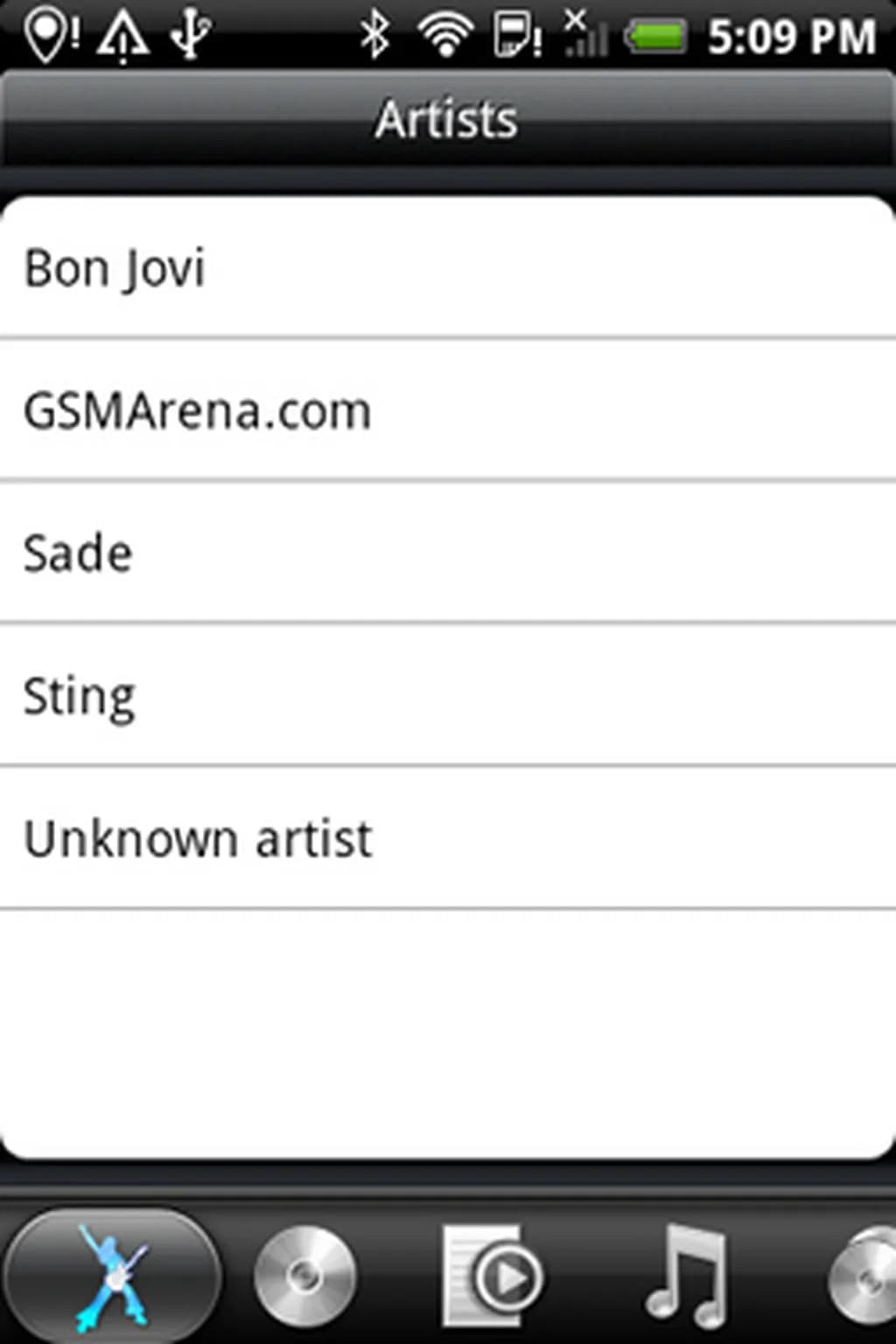Viewport: 896px width, 1344px height.
Task: Tap the no-signal network bars icon
Action: 584,35
